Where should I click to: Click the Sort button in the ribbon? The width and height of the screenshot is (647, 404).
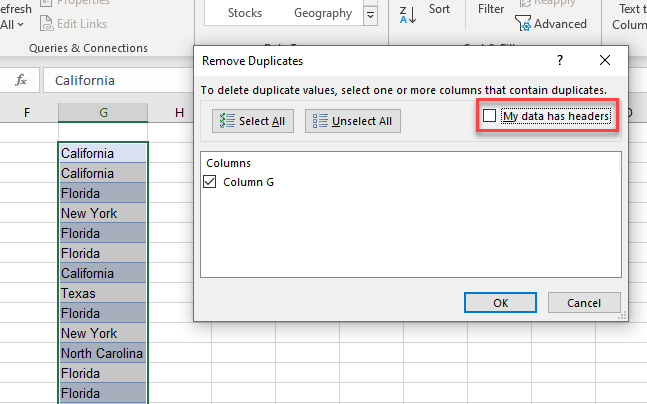tap(439, 9)
